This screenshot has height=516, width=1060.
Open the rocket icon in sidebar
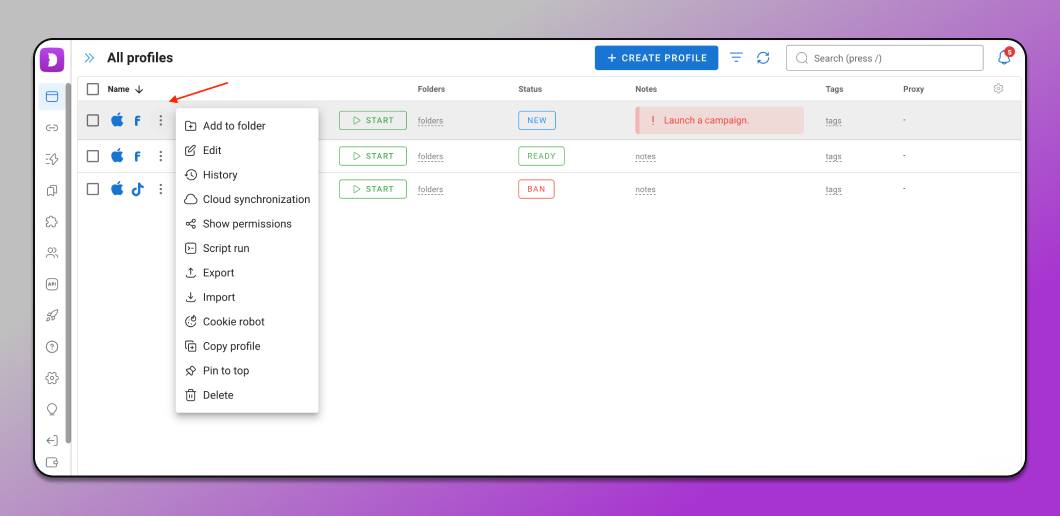52,315
